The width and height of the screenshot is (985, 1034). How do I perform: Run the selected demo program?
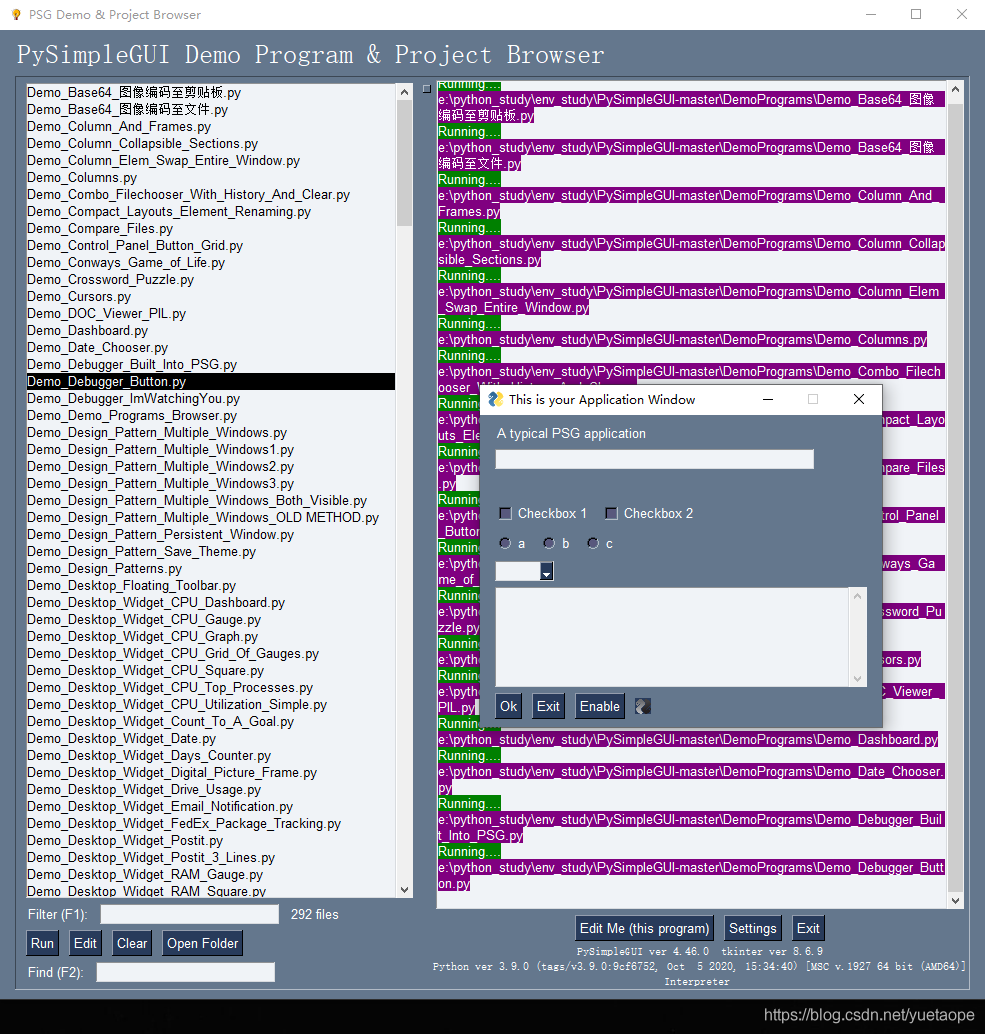click(x=42, y=943)
